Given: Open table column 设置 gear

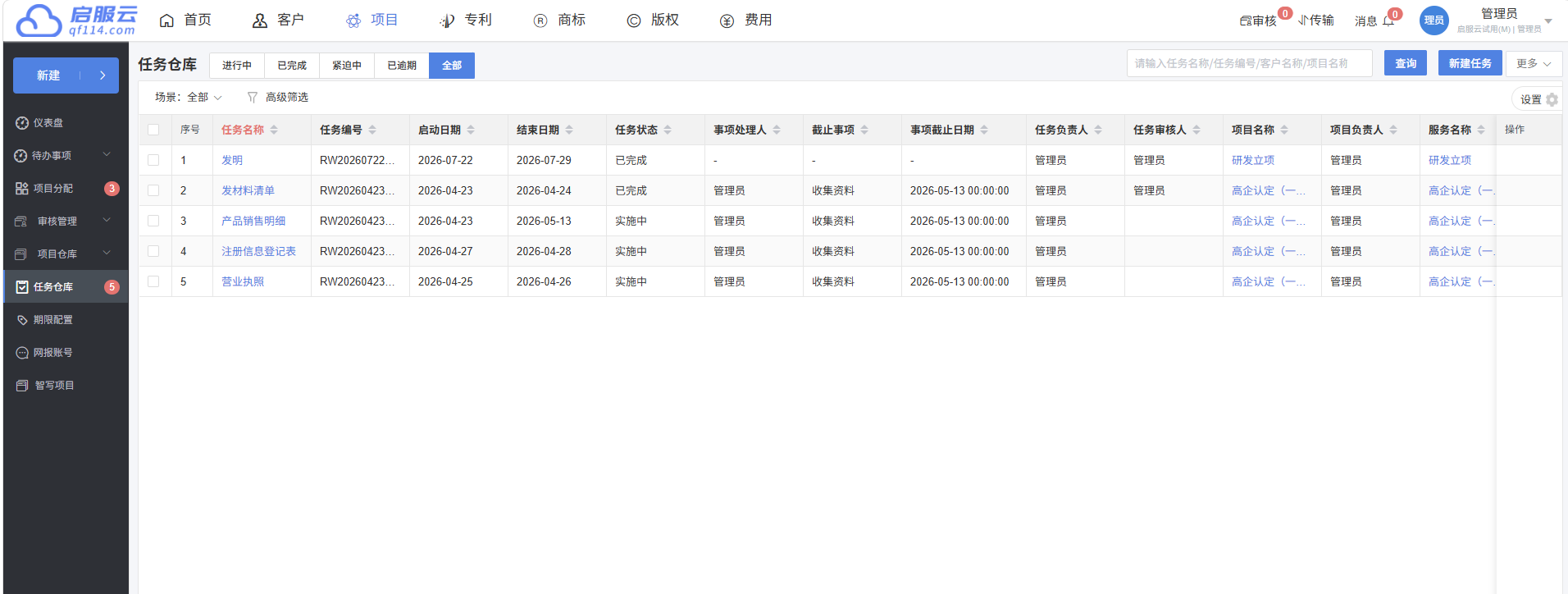Looking at the screenshot, I should click(1552, 99).
